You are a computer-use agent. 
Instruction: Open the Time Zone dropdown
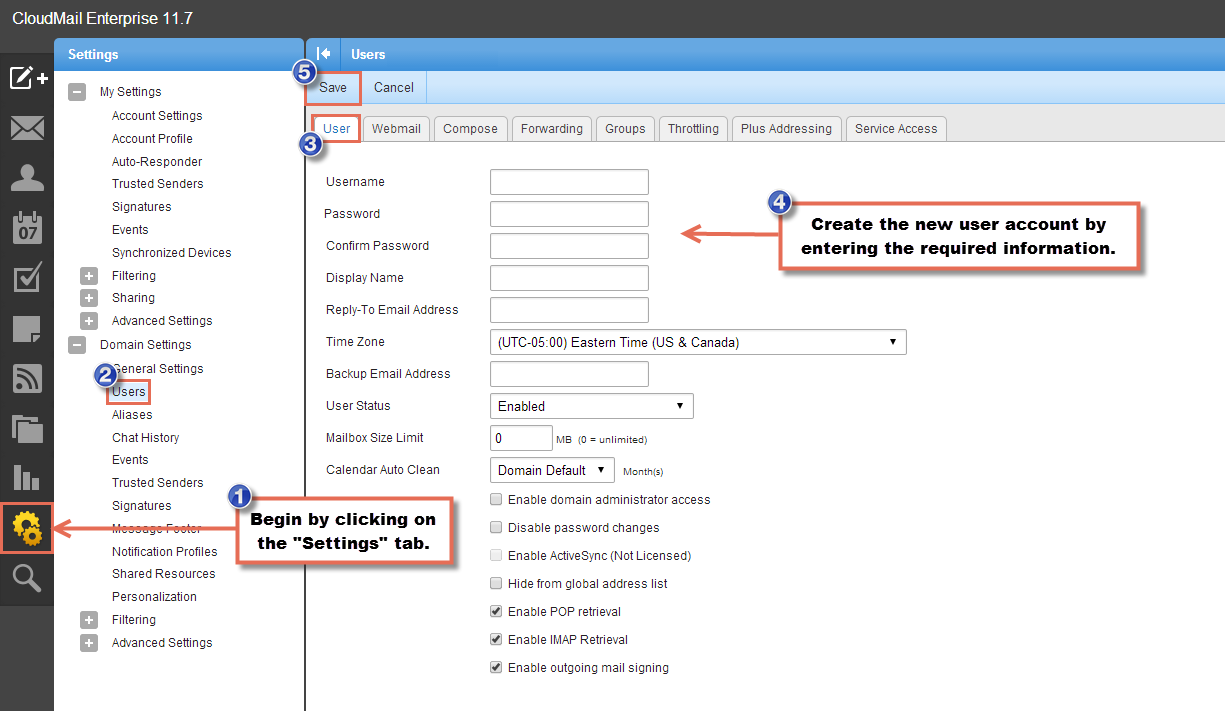(698, 342)
